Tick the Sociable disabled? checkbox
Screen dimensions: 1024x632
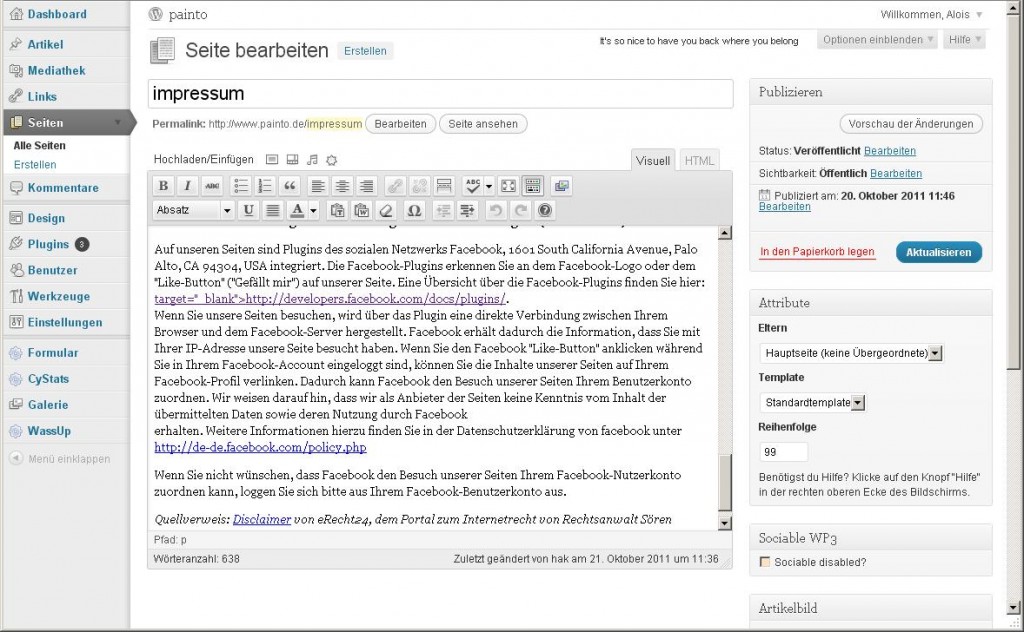point(765,562)
